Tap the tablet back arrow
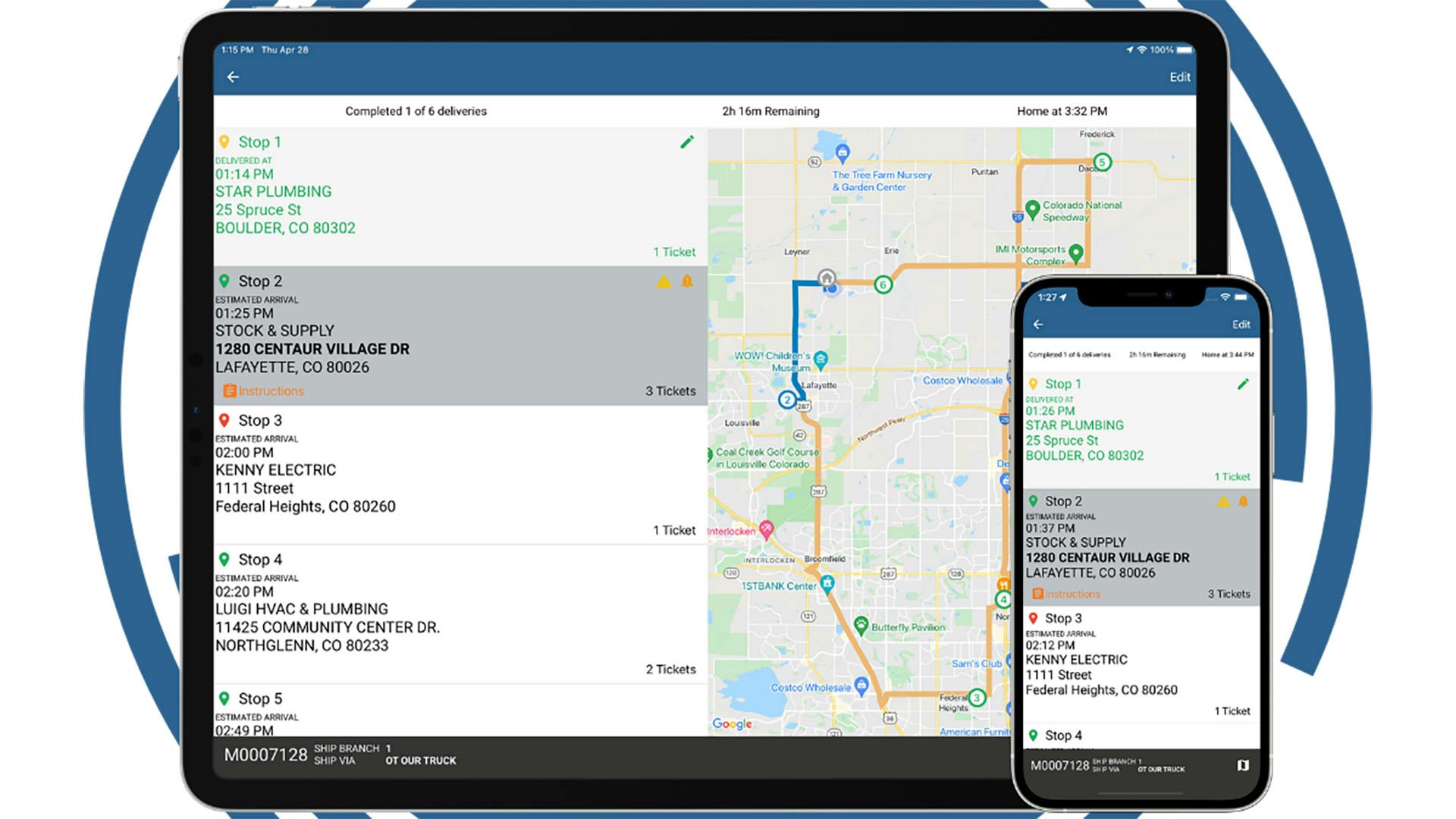Image resolution: width=1456 pixels, height=819 pixels. [x=233, y=77]
